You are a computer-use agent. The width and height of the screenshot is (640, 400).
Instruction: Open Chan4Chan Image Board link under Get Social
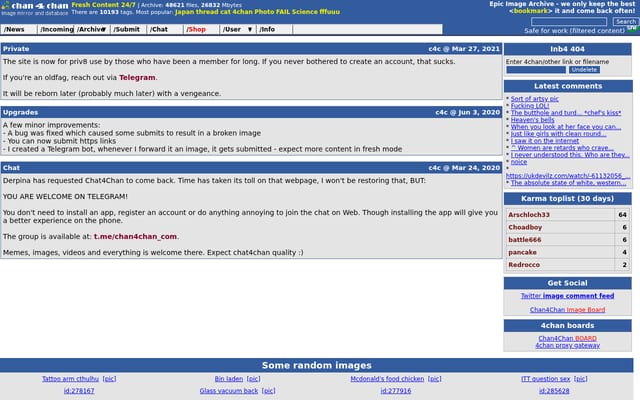pos(567,310)
